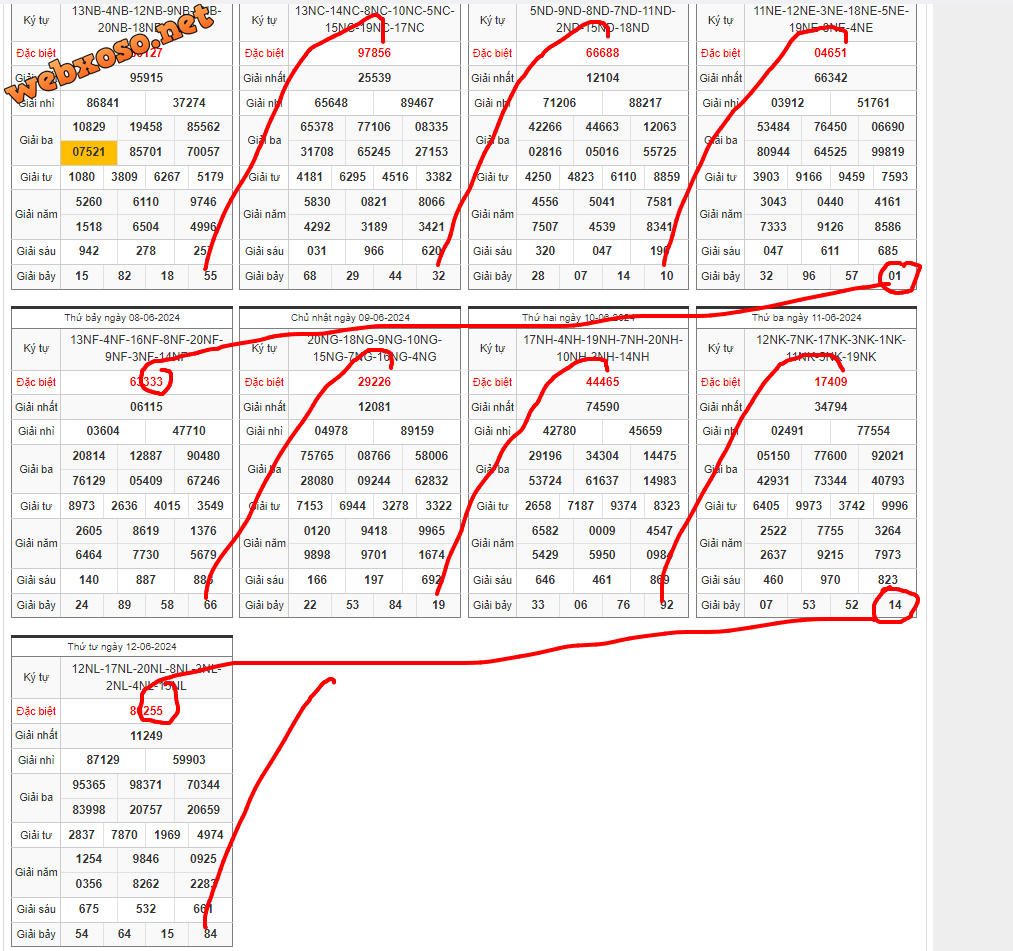
Task: Open the Thứ bảy ngày 08-06-2024 header
Action: pyautogui.click(x=121, y=318)
